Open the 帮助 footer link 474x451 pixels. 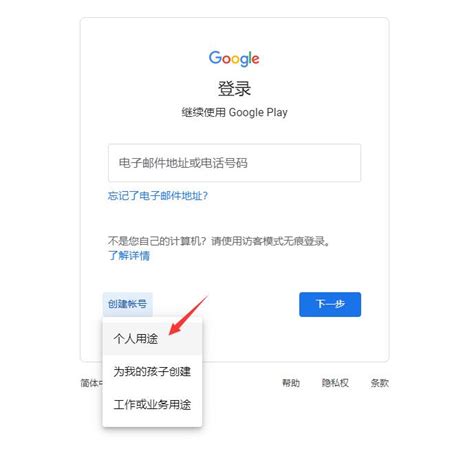point(291,383)
